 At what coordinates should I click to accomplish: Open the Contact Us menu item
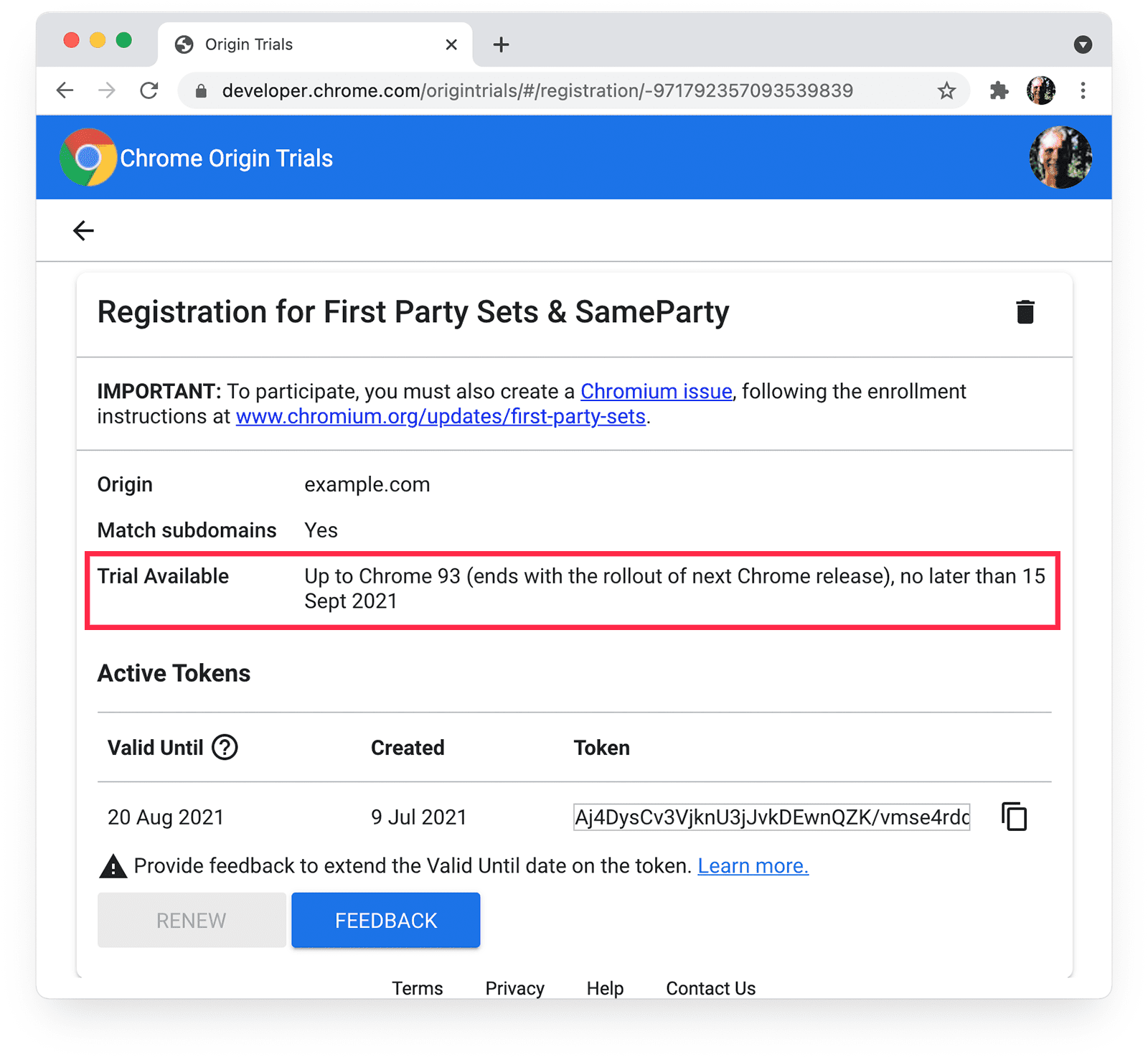(x=710, y=988)
